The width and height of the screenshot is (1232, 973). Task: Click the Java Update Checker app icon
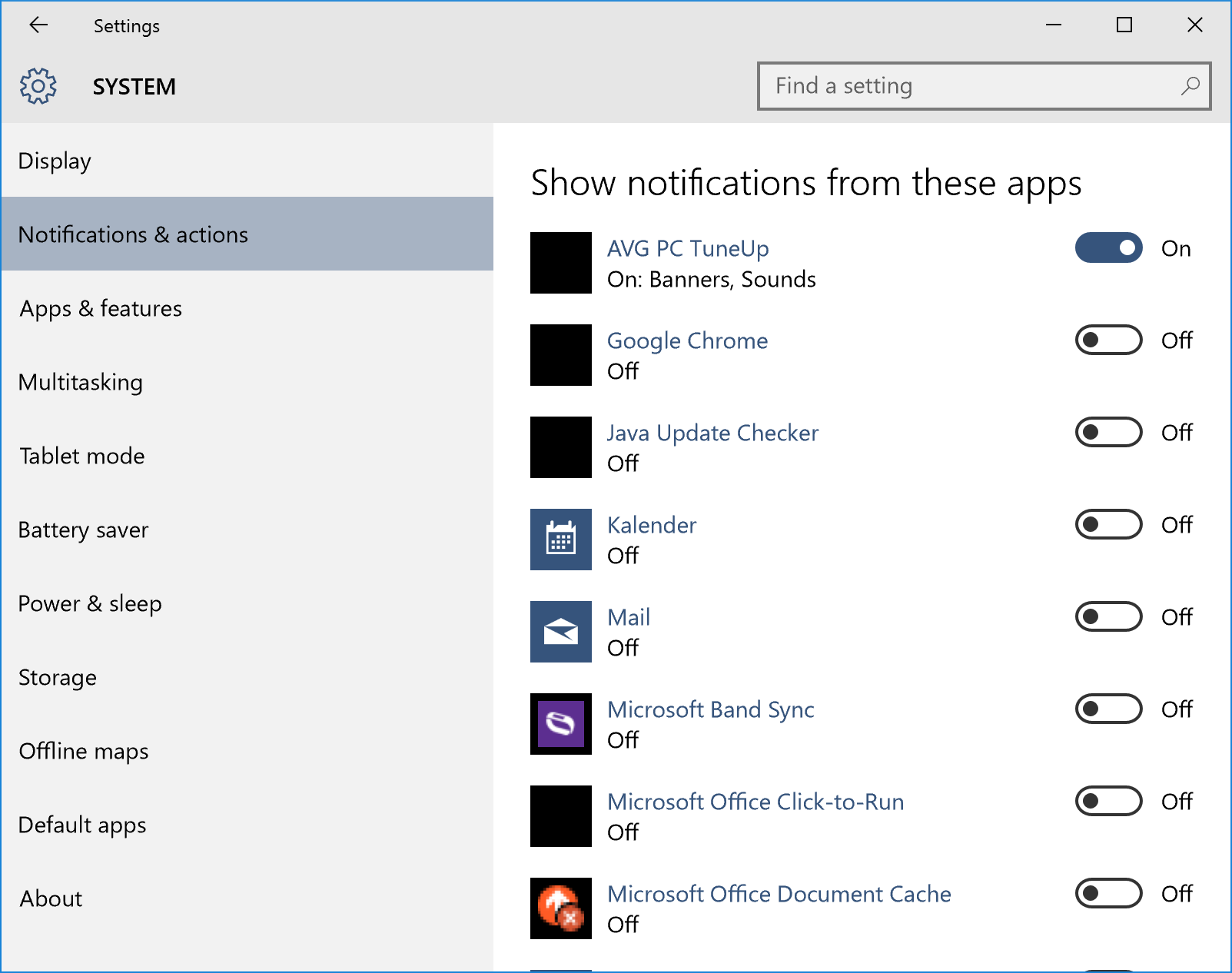tap(561, 447)
